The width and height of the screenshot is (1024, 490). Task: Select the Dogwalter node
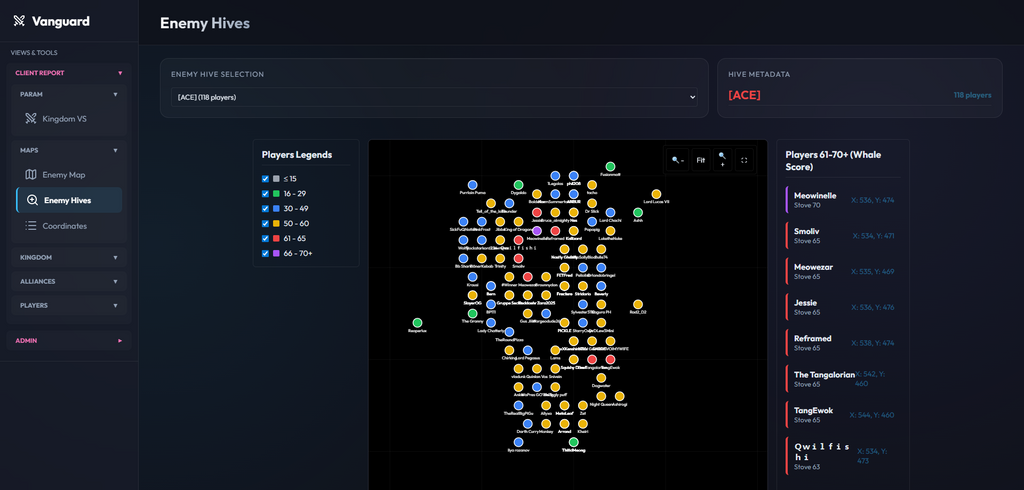tap(601, 378)
